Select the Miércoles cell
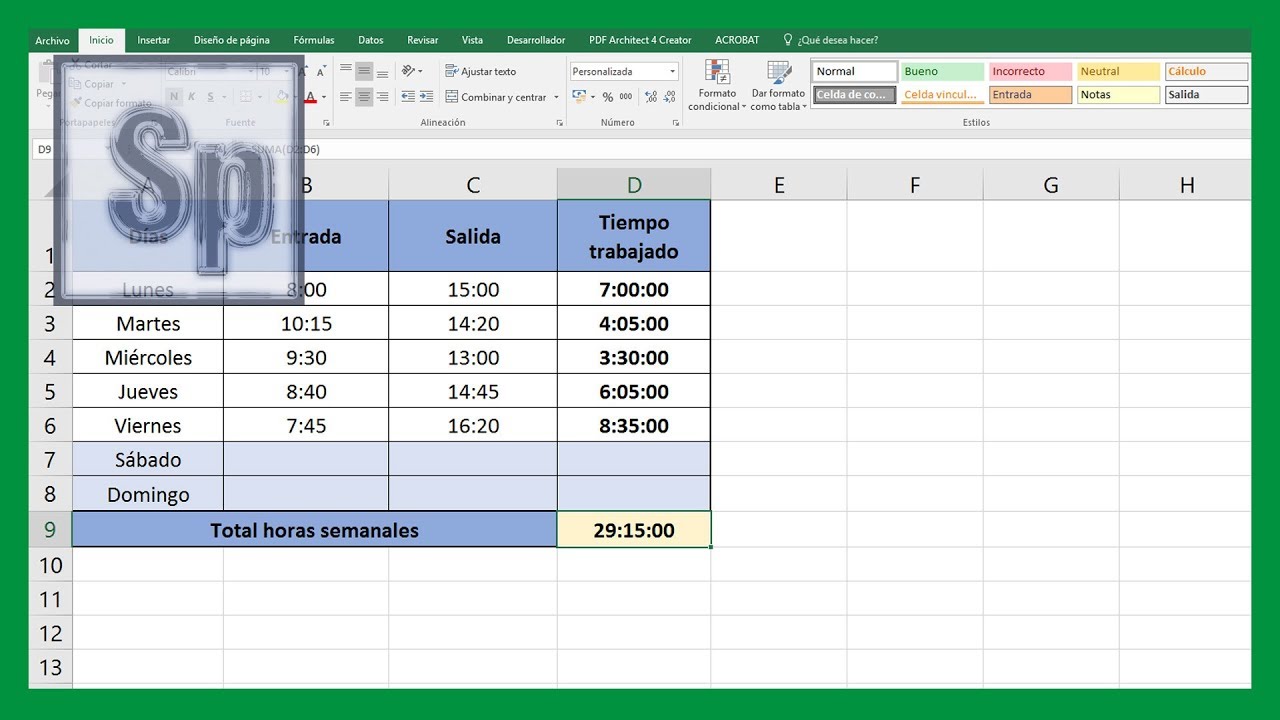Image resolution: width=1280 pixels, height=720 pixels. click(x=148, y=358)
